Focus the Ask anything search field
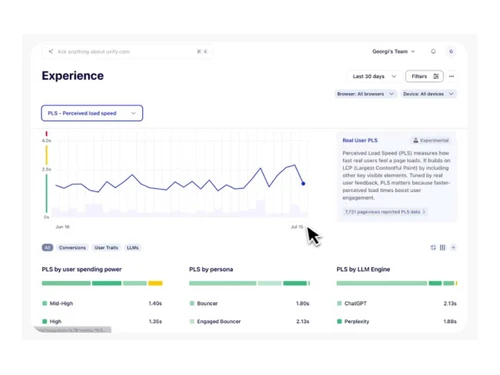Screen dimensions: 500x375 [x=127, y=52]
